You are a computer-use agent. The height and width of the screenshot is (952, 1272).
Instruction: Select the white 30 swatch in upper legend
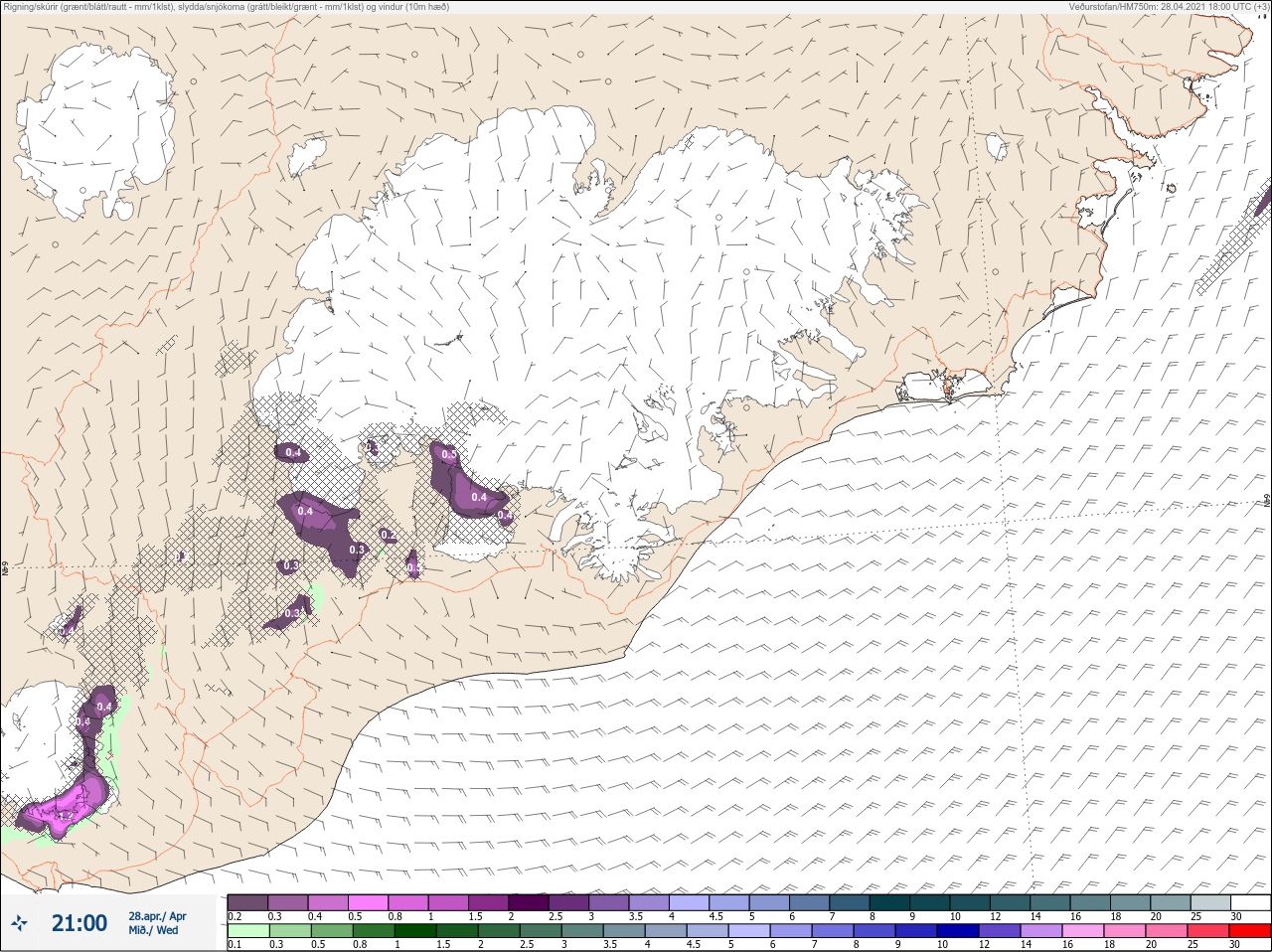(x=1250, y=902)
